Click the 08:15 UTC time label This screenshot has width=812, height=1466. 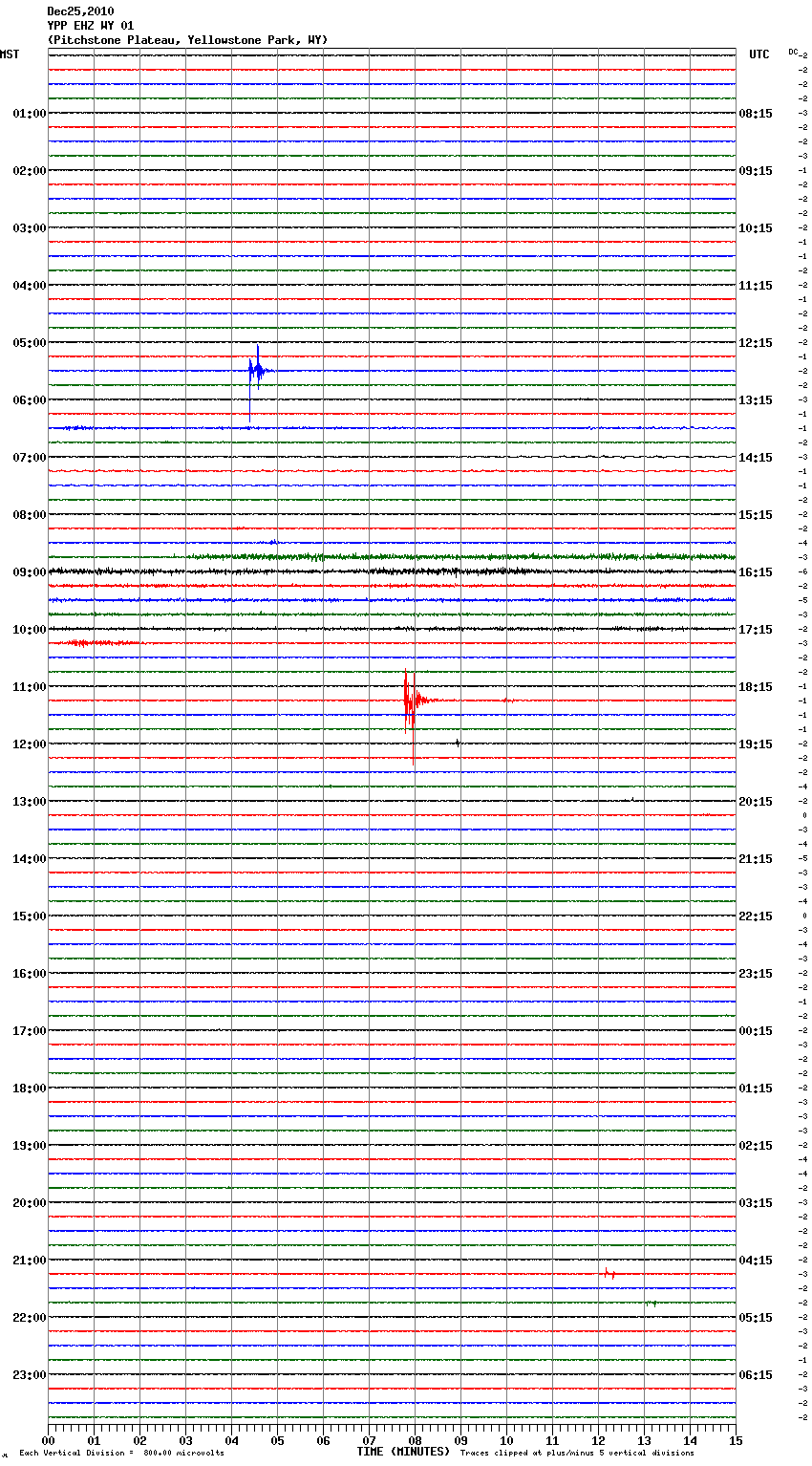click(756, 114)
